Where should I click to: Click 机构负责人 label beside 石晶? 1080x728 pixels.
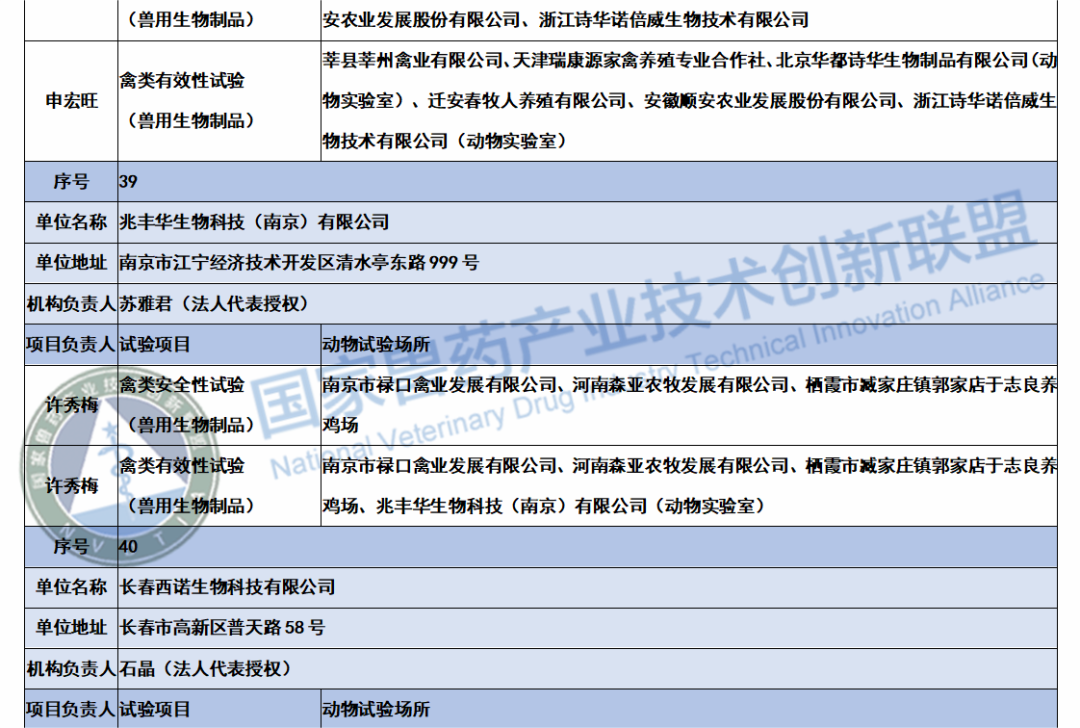[72, 669]
